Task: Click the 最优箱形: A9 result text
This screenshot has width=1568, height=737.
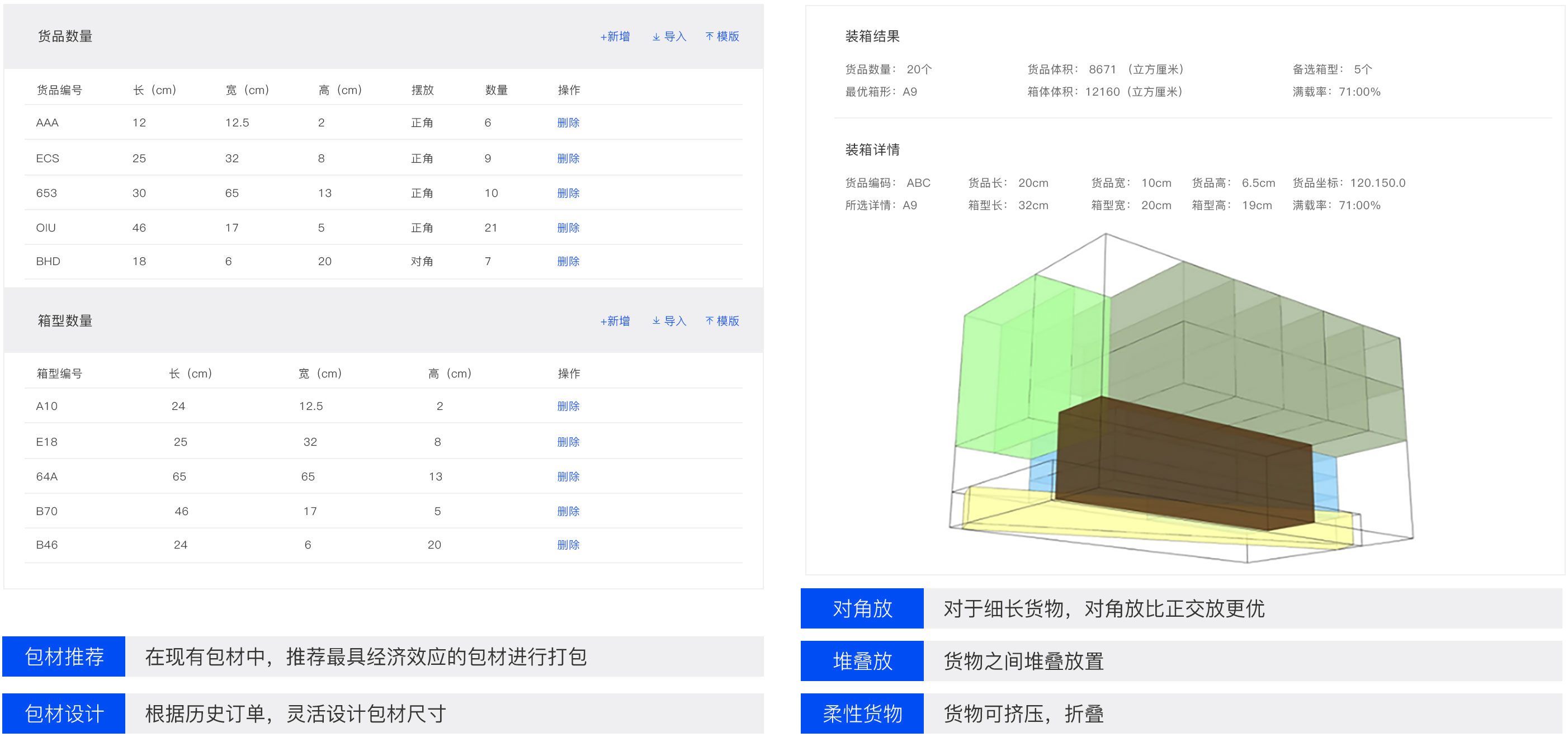Action: pyautogui.click(x=881, y=92)
